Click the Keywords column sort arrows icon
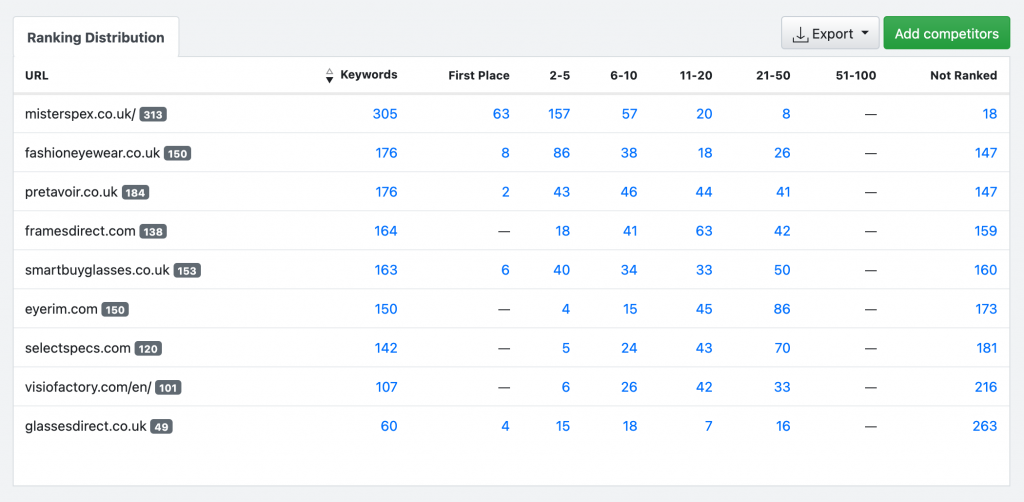1024x502 pixels. pyautogui.click(x=329, y=76)
